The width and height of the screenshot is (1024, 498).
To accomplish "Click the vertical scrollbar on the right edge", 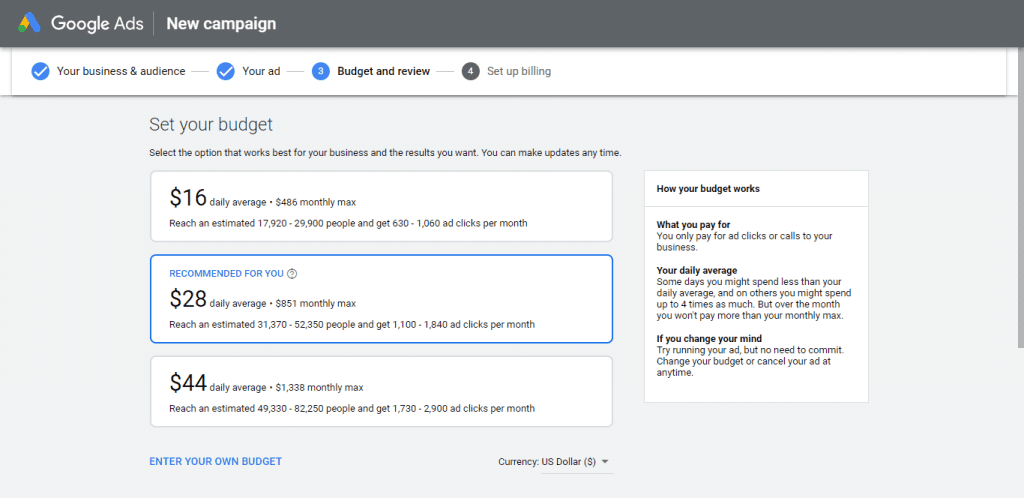I will (1019, 200).
